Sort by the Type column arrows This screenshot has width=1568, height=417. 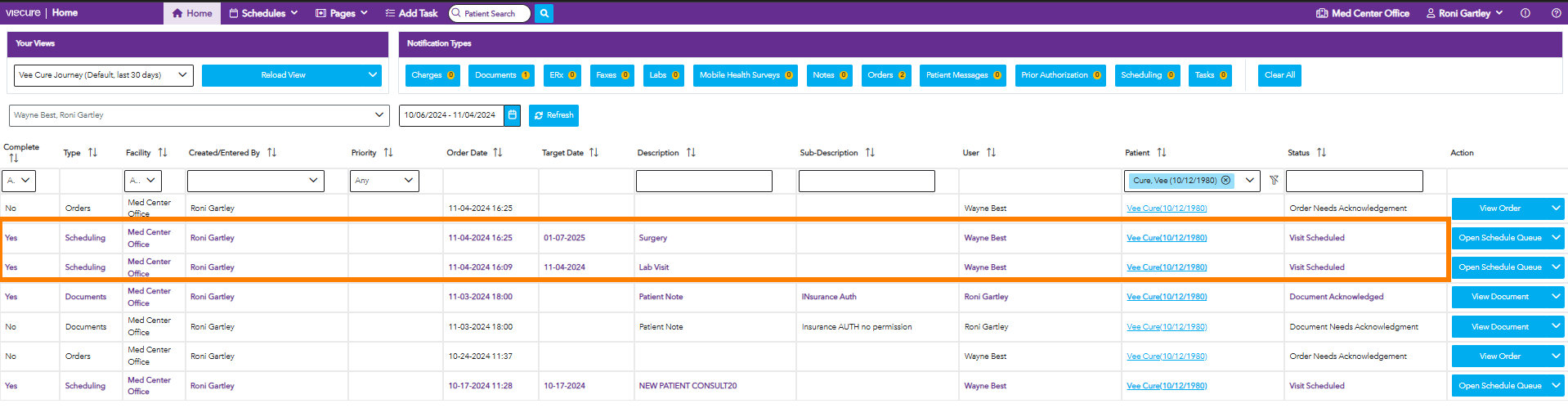(x=92, y=153)
